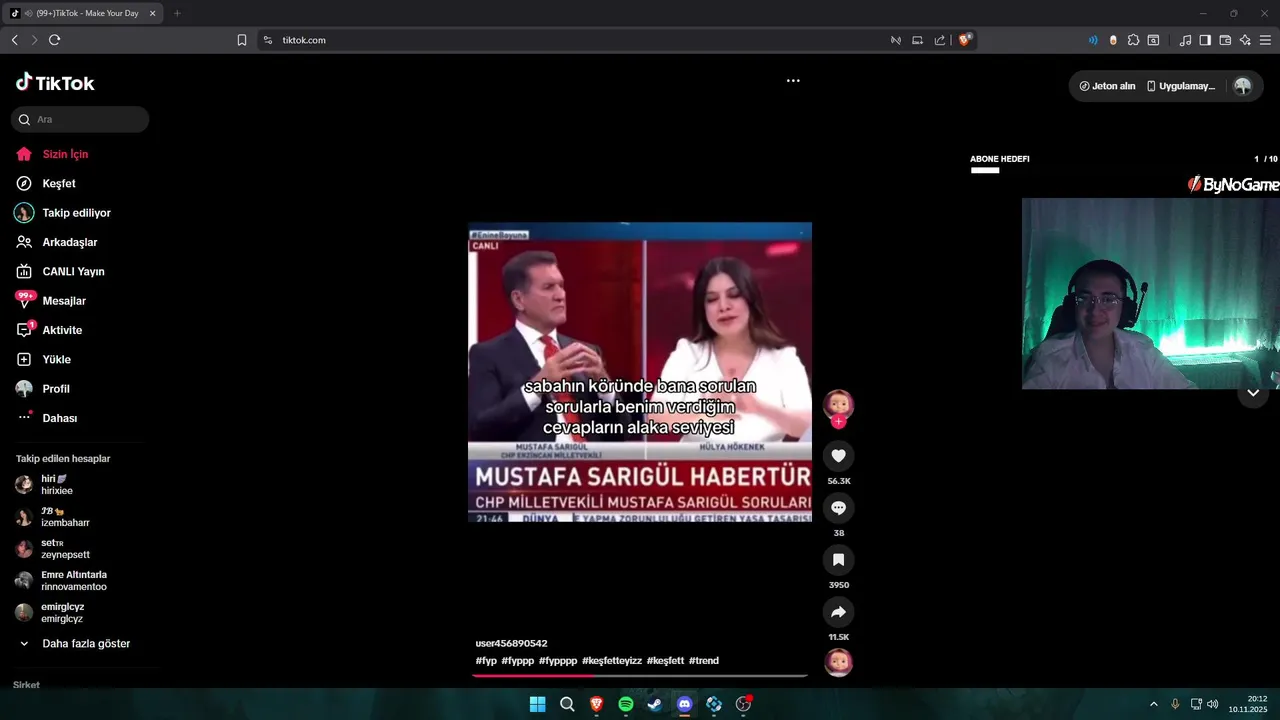
Task: Click Uygulamay... app download button
Action: click(x=1181, y=86)
